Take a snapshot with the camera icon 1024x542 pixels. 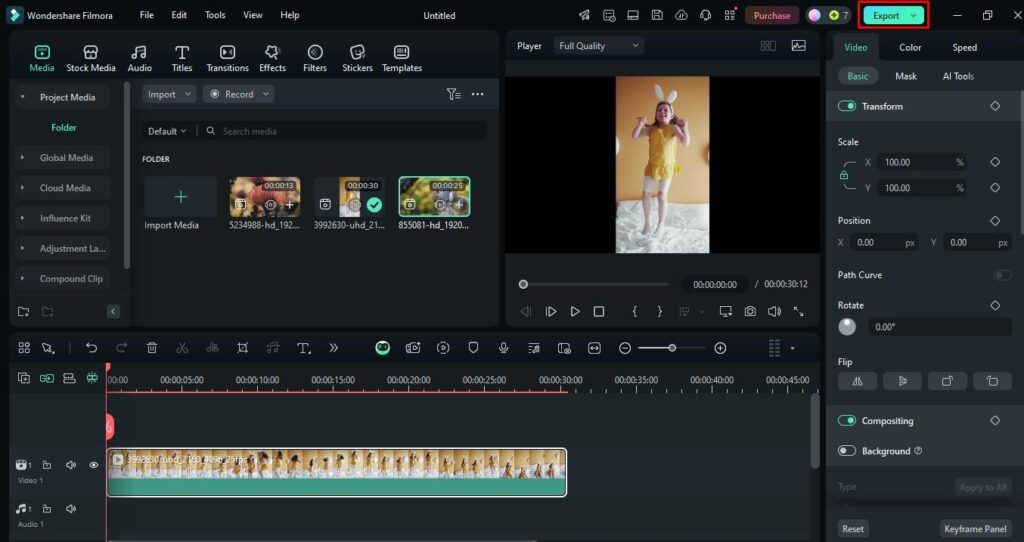click(750, 312)
